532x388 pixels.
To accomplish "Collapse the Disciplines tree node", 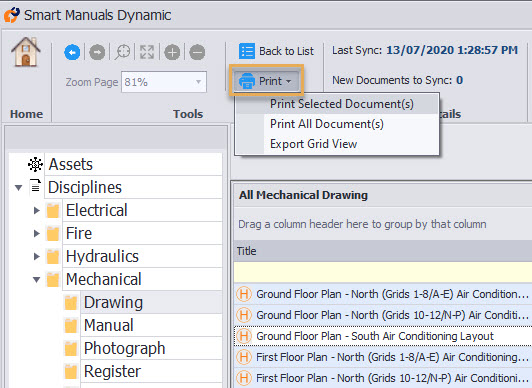I will click(x=18, y=187).
